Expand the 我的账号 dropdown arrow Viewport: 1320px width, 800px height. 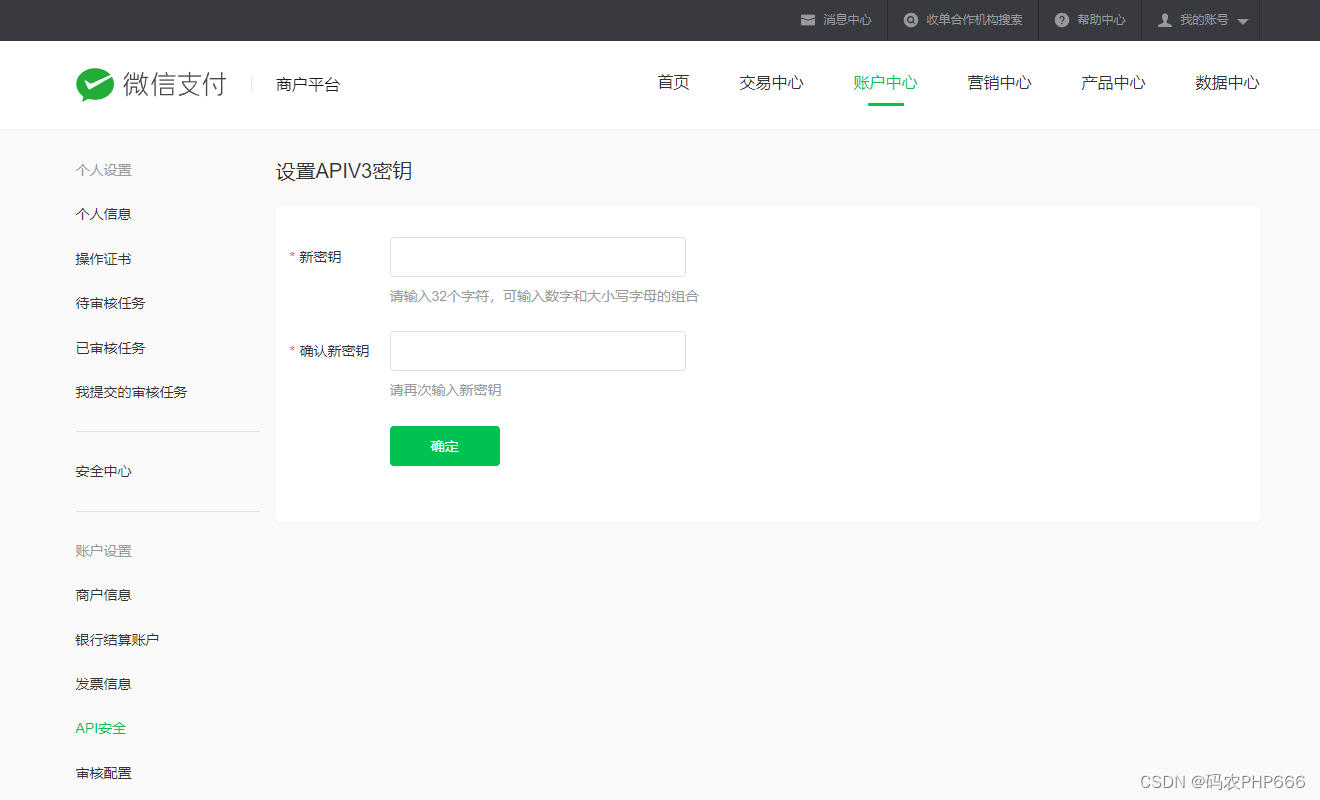click(x=1241, y=19)
